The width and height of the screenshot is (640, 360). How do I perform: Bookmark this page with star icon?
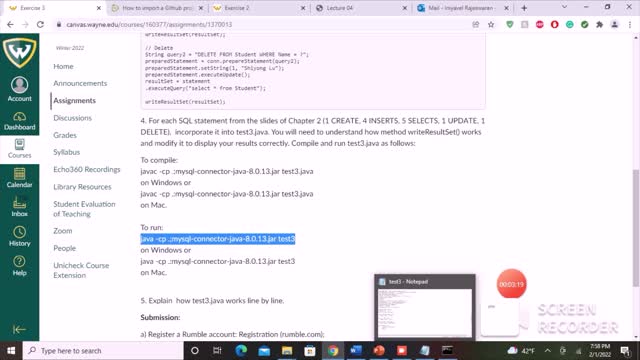[x=491, y=24]
